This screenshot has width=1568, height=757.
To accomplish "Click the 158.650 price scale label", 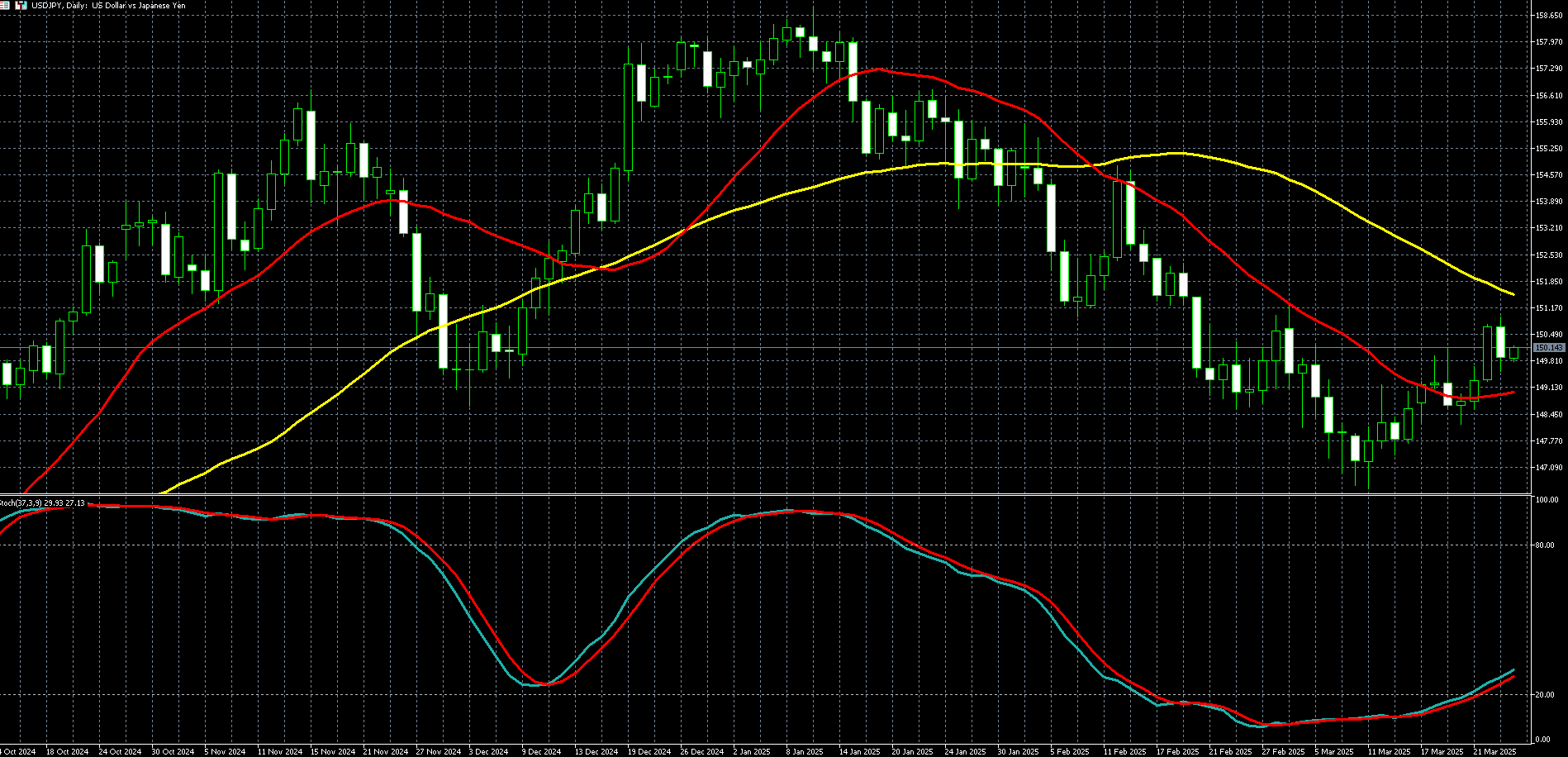I will coord(1548,15).
